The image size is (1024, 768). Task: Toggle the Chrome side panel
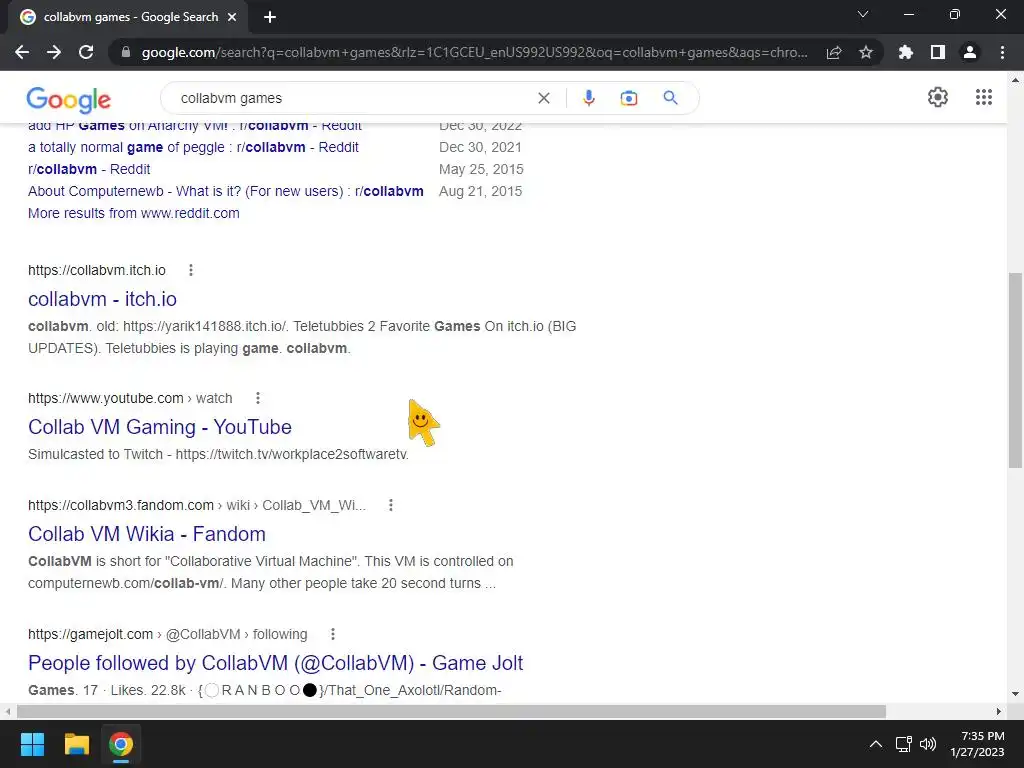(x=938, y=52)
